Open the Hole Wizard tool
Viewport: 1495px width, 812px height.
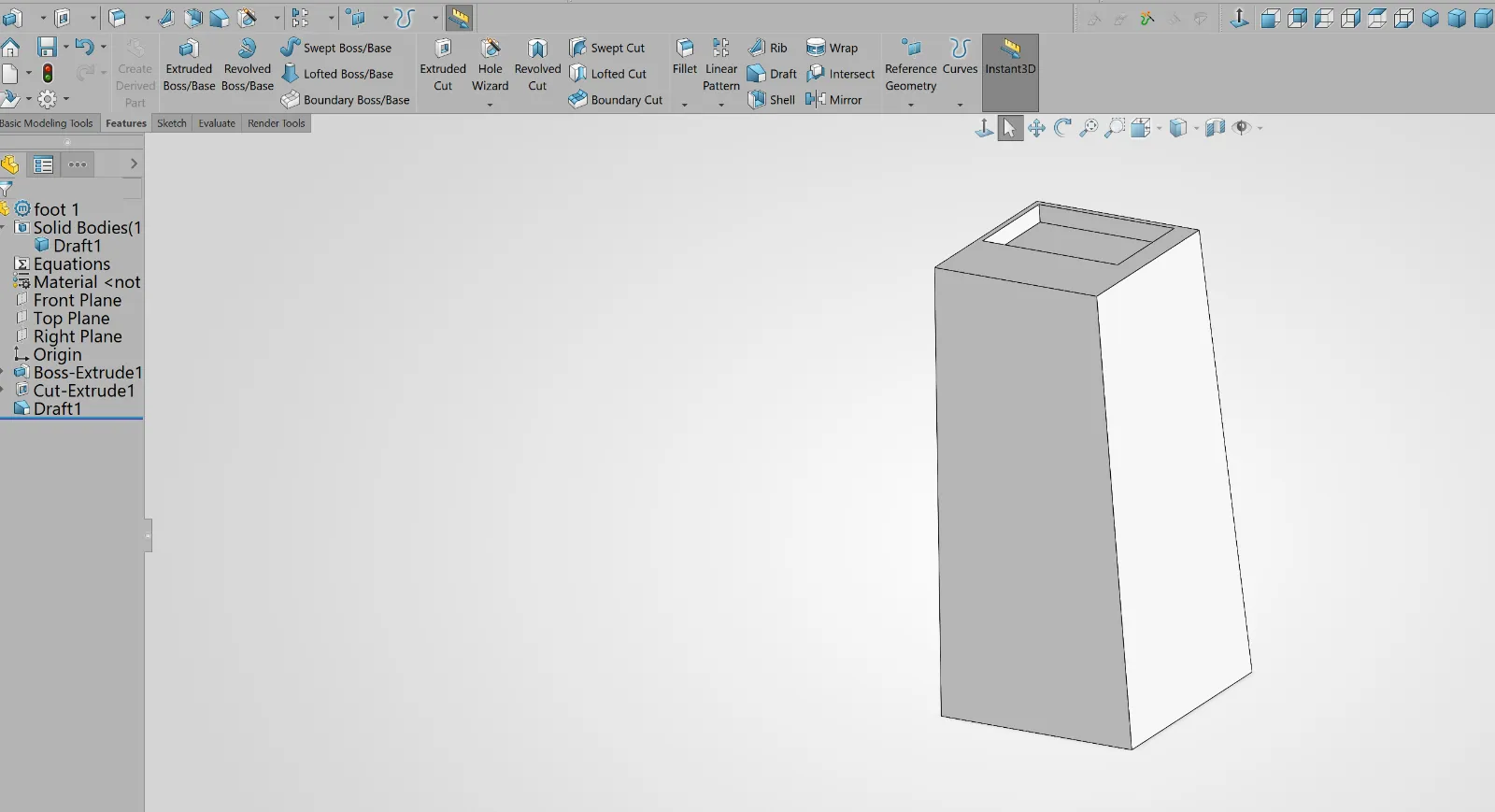click(x=491, y=65)
